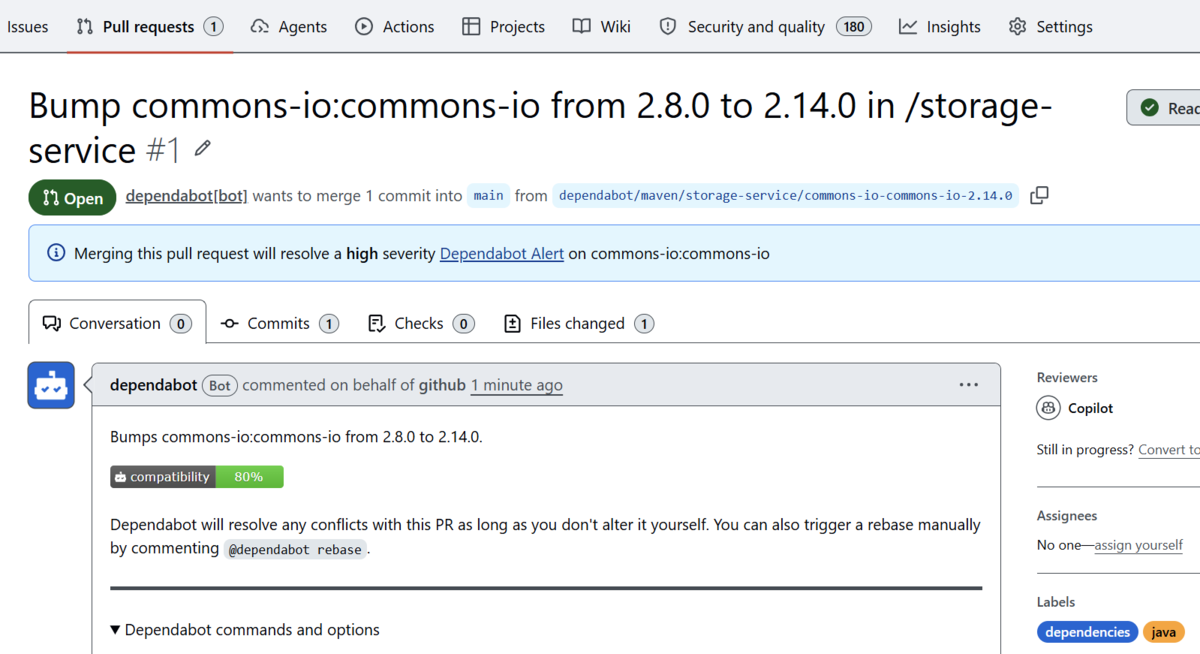Open the comment options ellipsis menu
The width and height of the screenshot is (1200, 654).
(x=969, y=385)
